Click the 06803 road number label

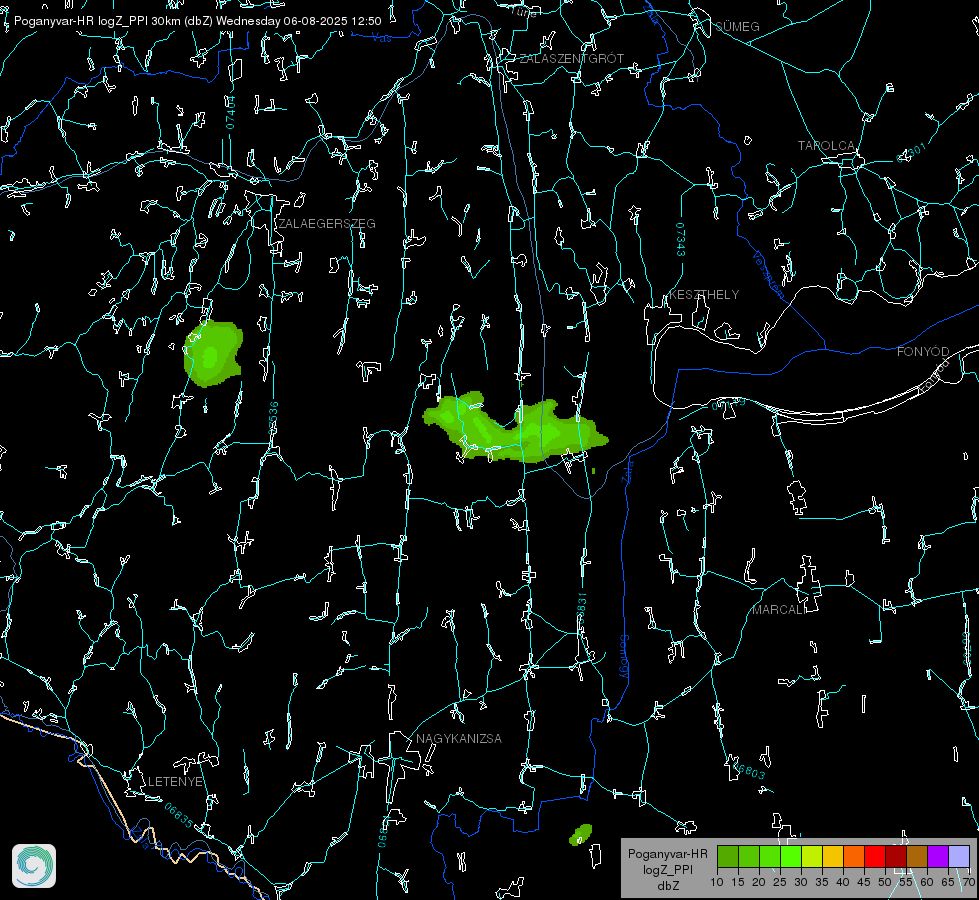click(x=751, y=771)
